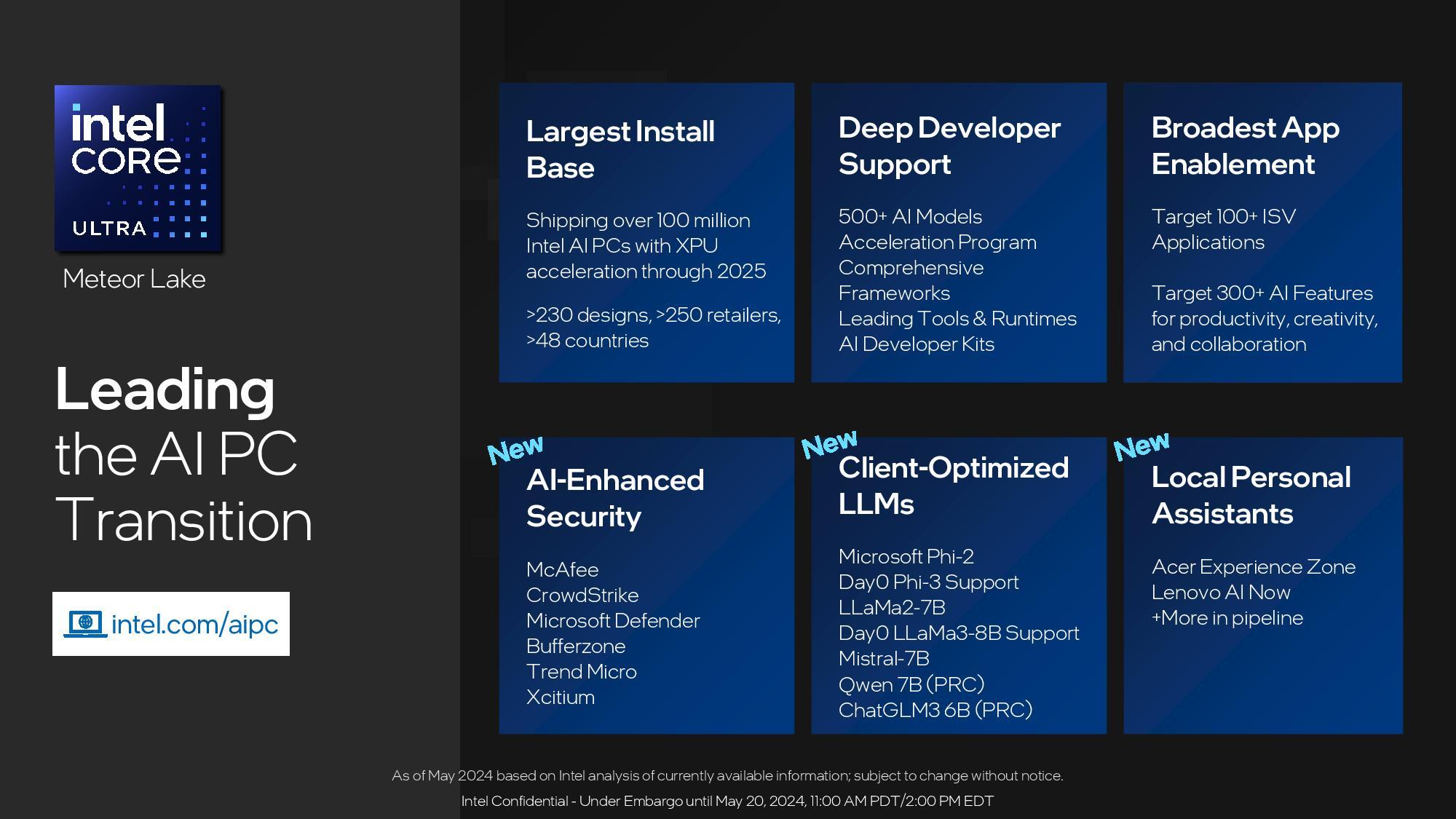
Task: Click the New badge on Local Personal Assistants
Action: coord(1142,446)
